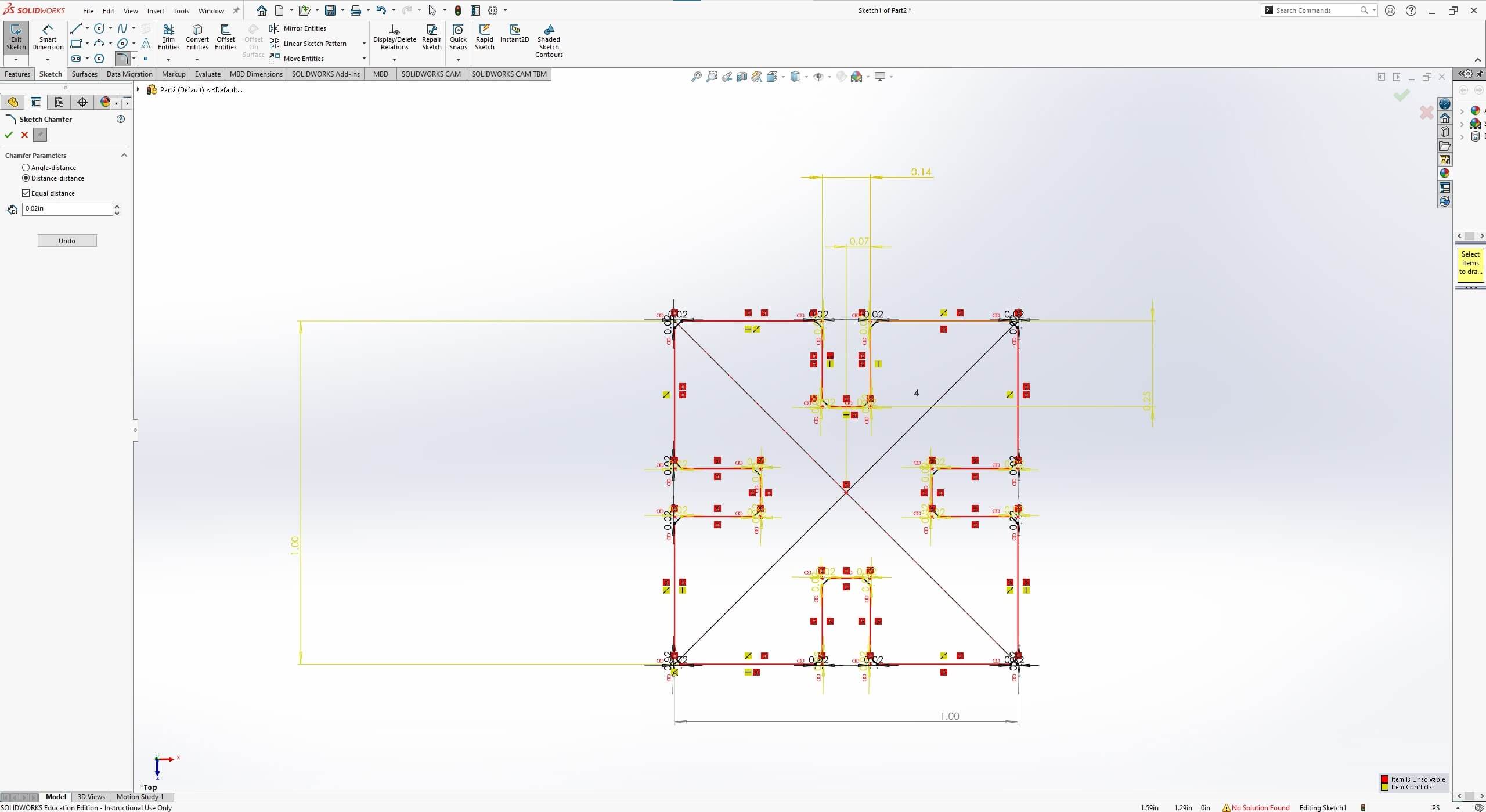The height and width of the screenshot is (812, 1486).
Task: Select the sketch Text tool
Action: point(146,44)
